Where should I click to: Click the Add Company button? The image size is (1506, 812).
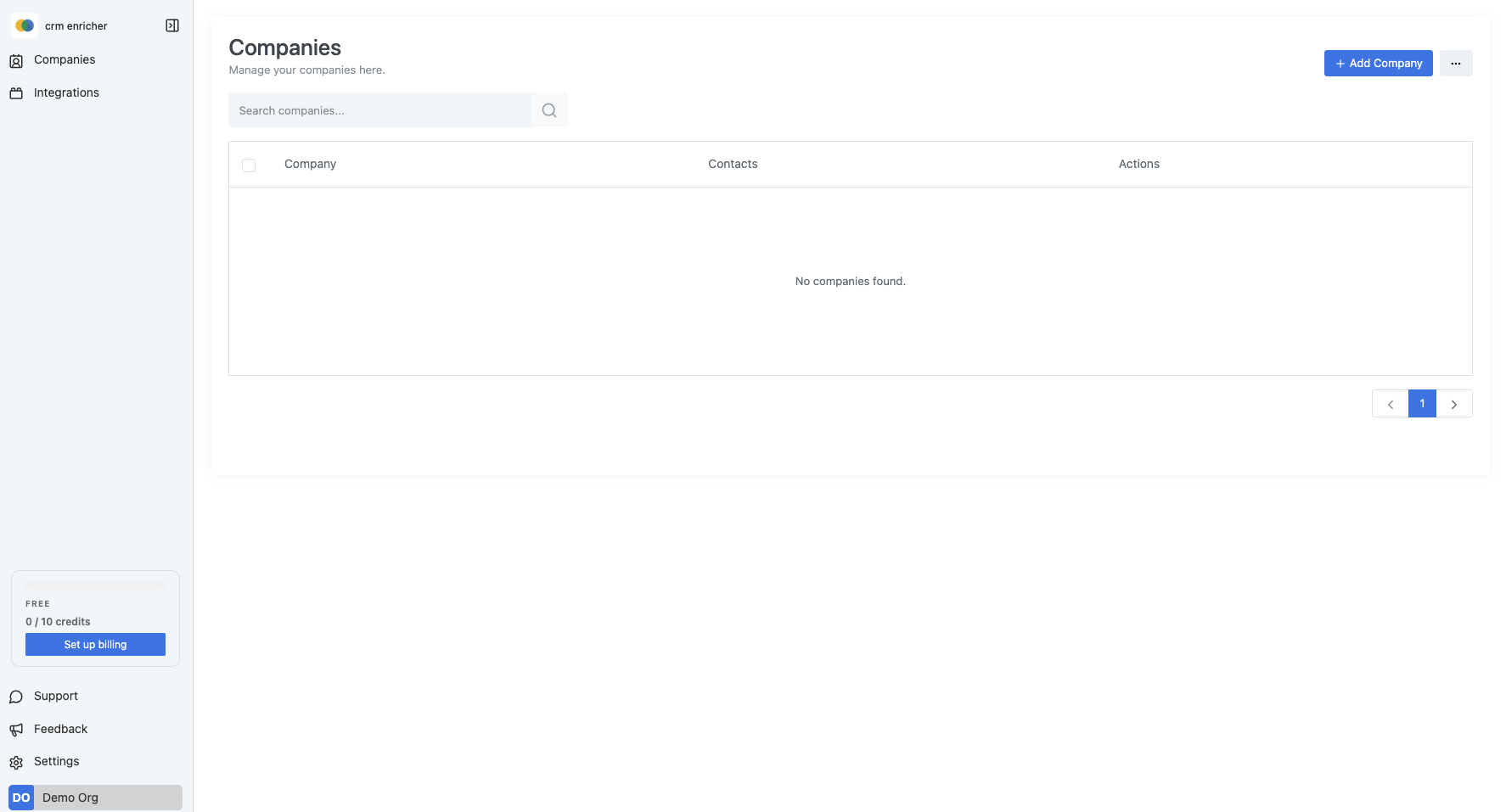[1378, 64]
